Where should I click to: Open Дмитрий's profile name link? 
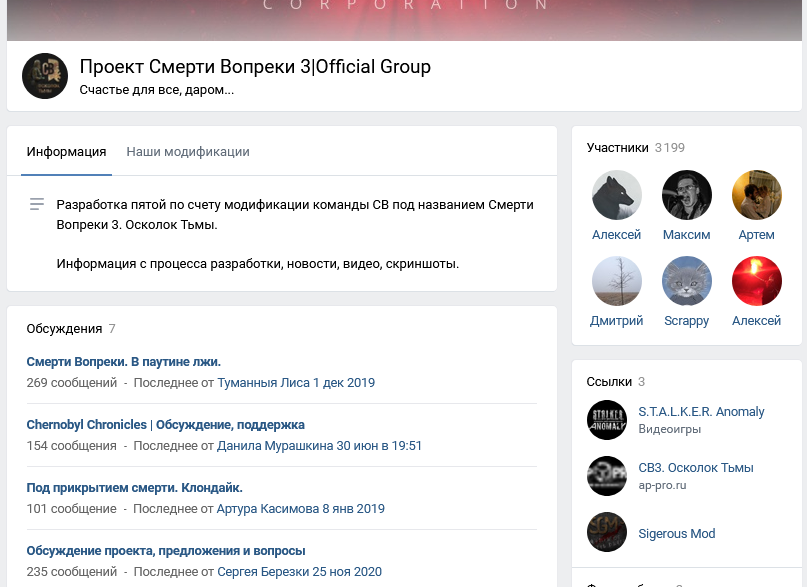pyautogui.click(x=617, y=321)
